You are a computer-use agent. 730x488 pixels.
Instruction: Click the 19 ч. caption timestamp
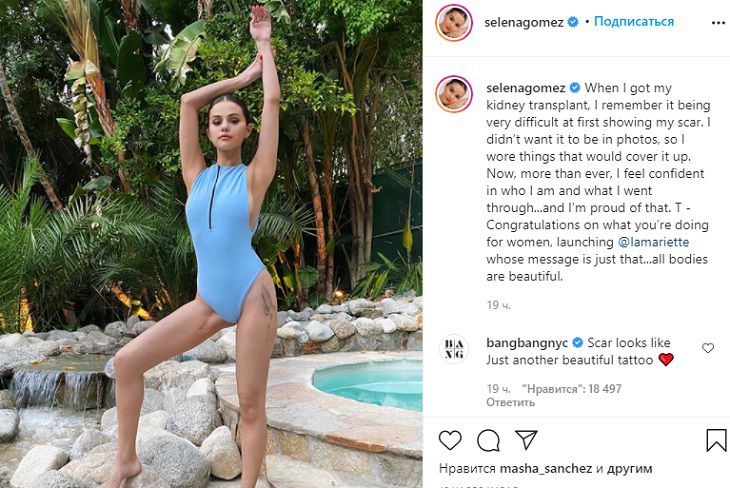coord(498,304)
